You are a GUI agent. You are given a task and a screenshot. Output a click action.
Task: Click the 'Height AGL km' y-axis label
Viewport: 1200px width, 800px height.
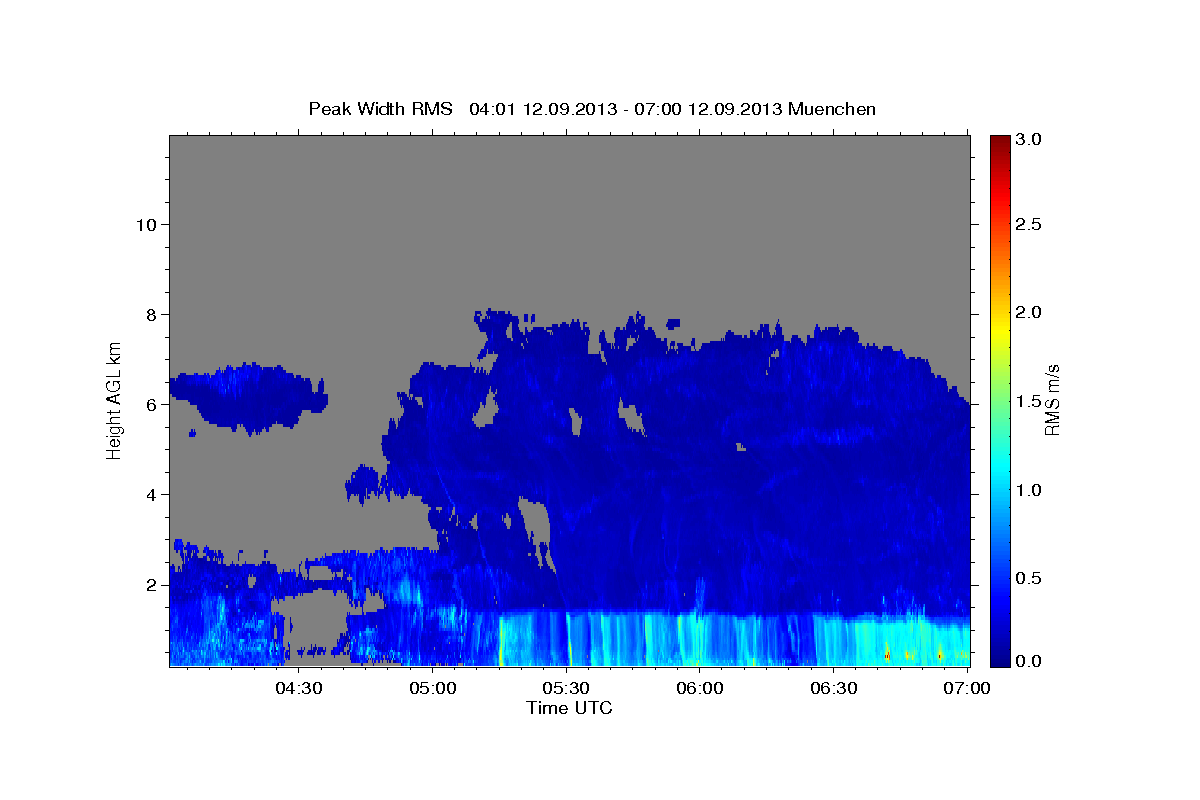pos(115,399)
